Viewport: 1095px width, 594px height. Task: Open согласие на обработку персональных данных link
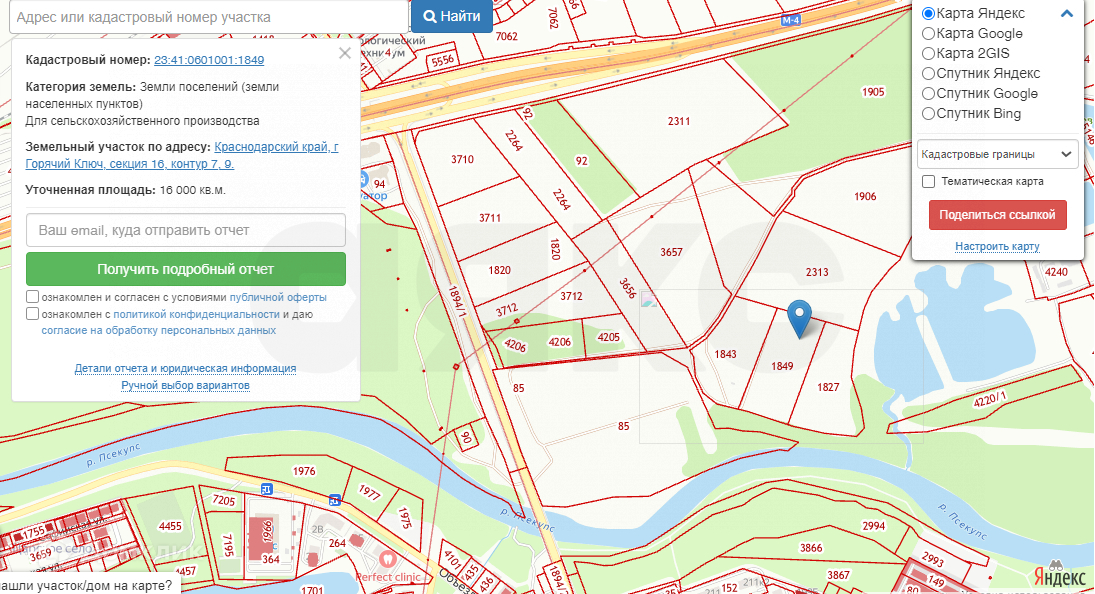[159, 330]
